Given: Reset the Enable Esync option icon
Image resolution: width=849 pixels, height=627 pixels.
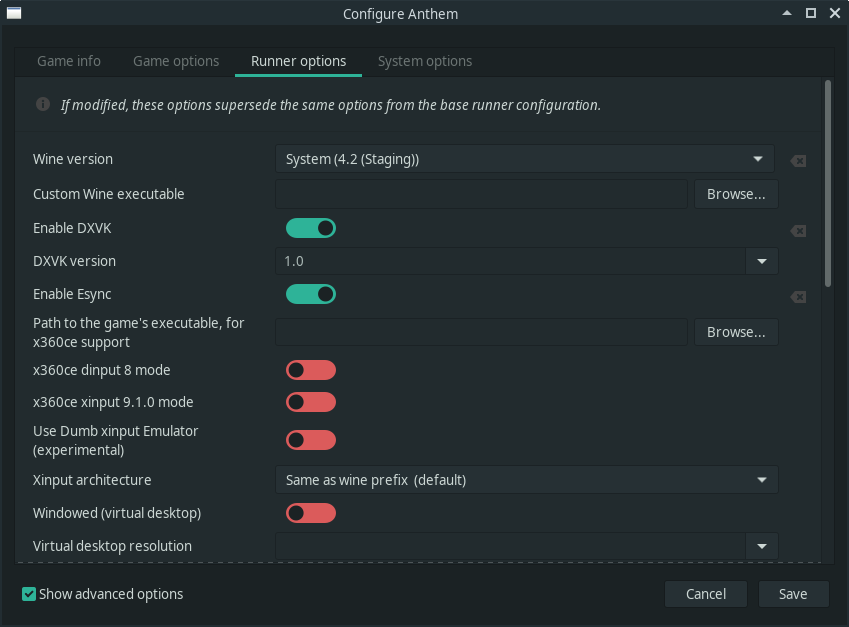Looking at the screenshot, I should click(x=798, y=296).
